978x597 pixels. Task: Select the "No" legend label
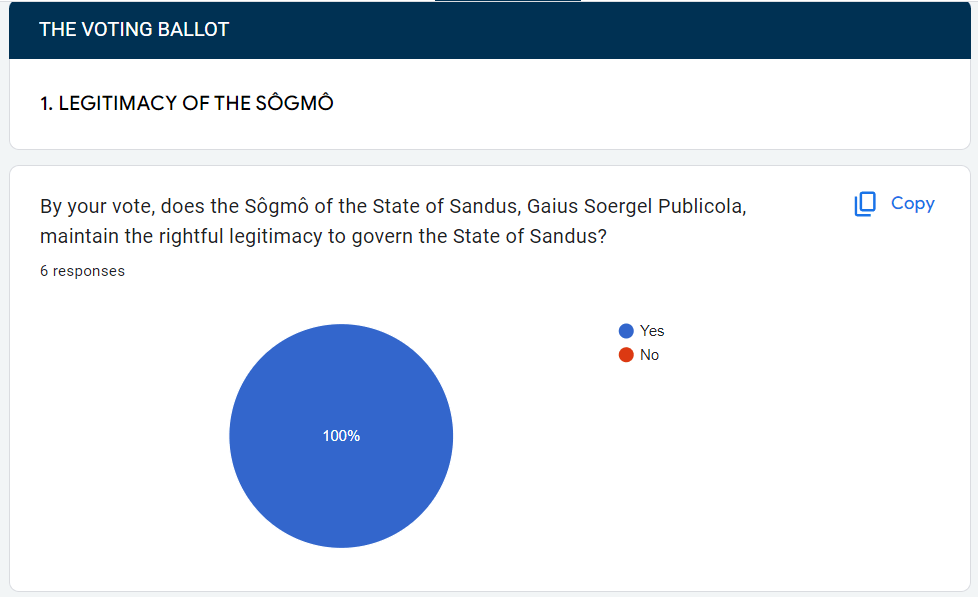tap(649, 355)
